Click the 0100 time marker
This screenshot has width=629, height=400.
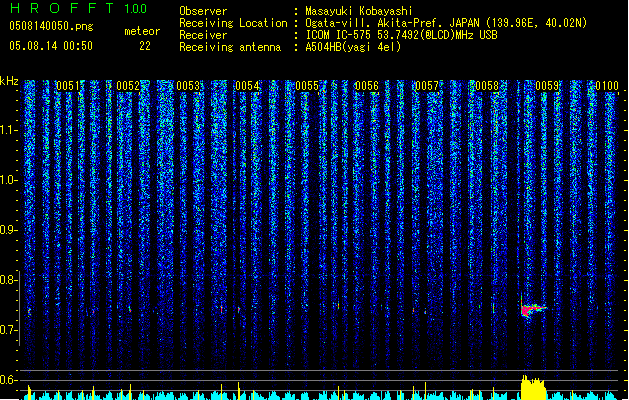tap(607, 85)
